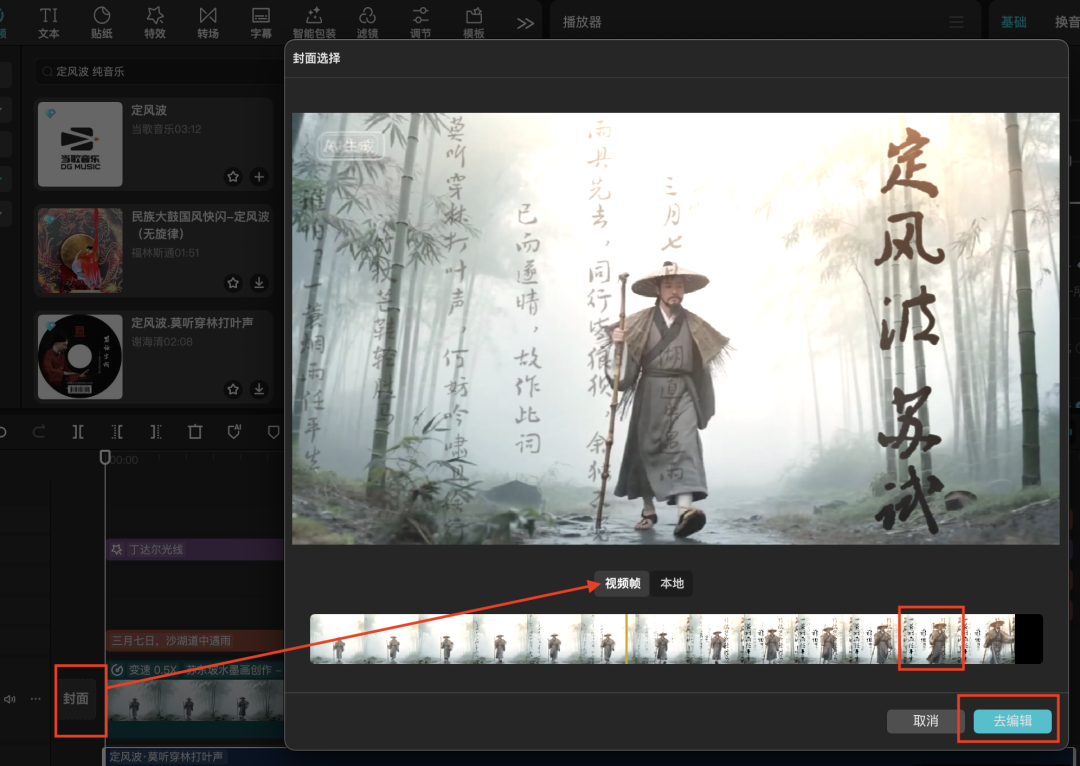Star the 定风波 music track as favorite
This screenshot has width=1080, height=766.
pos(233,177)
